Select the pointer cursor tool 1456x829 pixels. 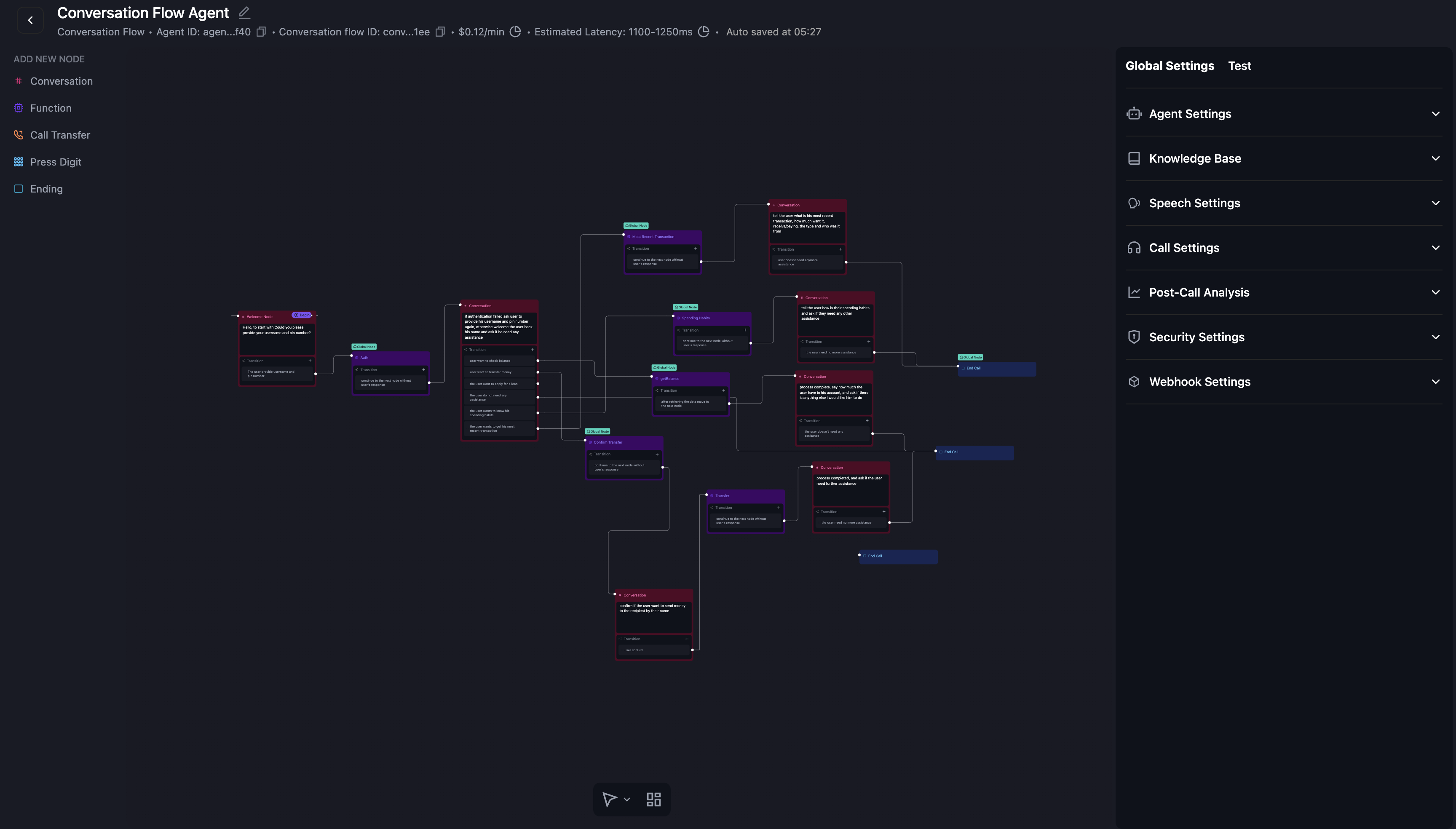tap(609, 800)
